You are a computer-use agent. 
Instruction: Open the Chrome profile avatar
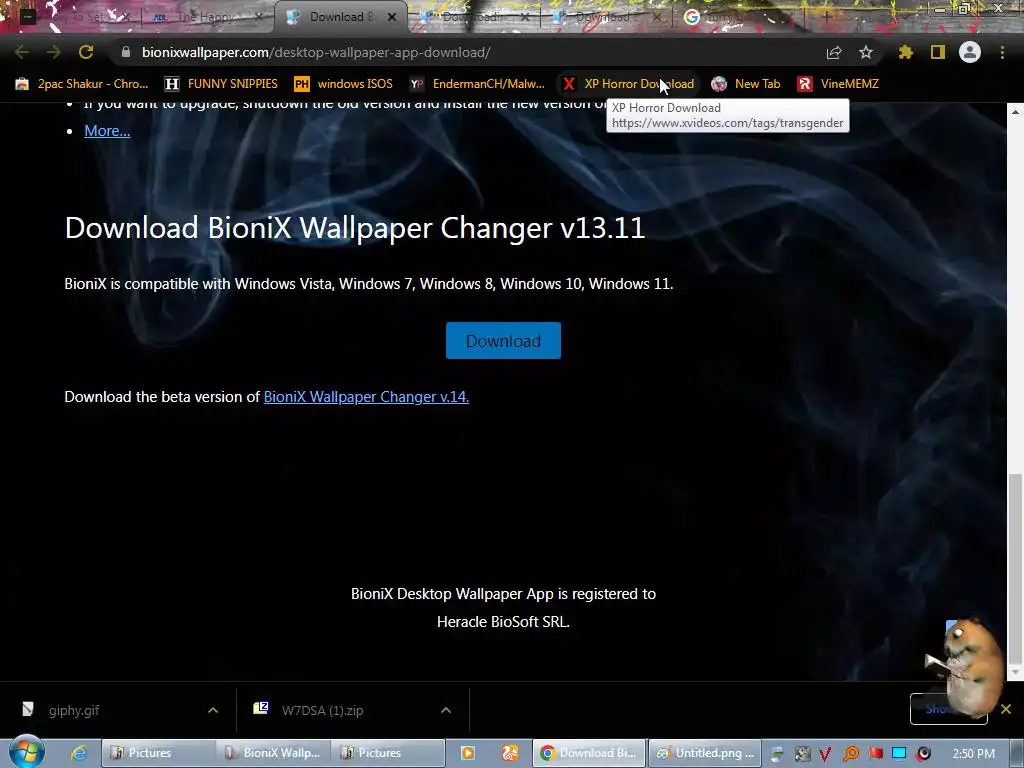click(970, 52)
